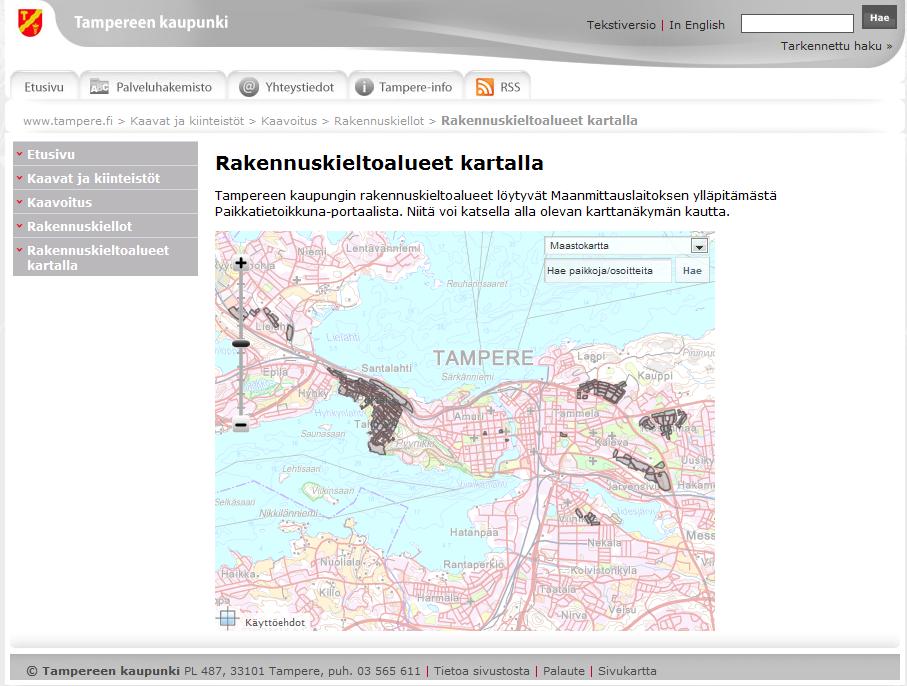Click the Kauppi label on the map
This screenshot has height=686, width=907.
[655, 376]
